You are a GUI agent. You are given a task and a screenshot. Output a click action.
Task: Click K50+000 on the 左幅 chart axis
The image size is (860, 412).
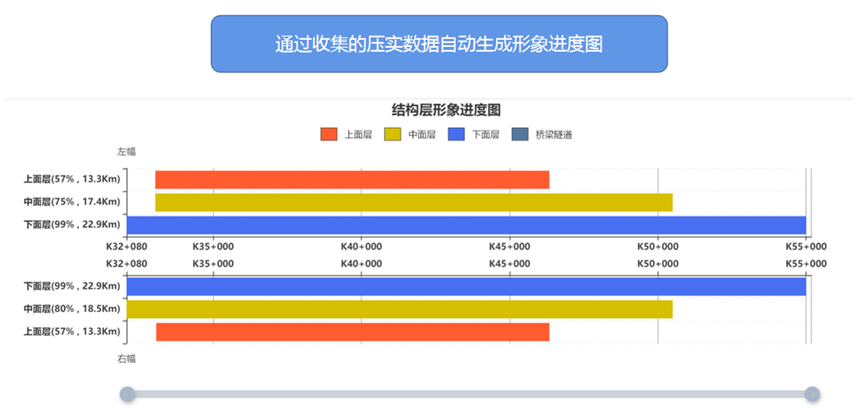(x=658, y=247)
